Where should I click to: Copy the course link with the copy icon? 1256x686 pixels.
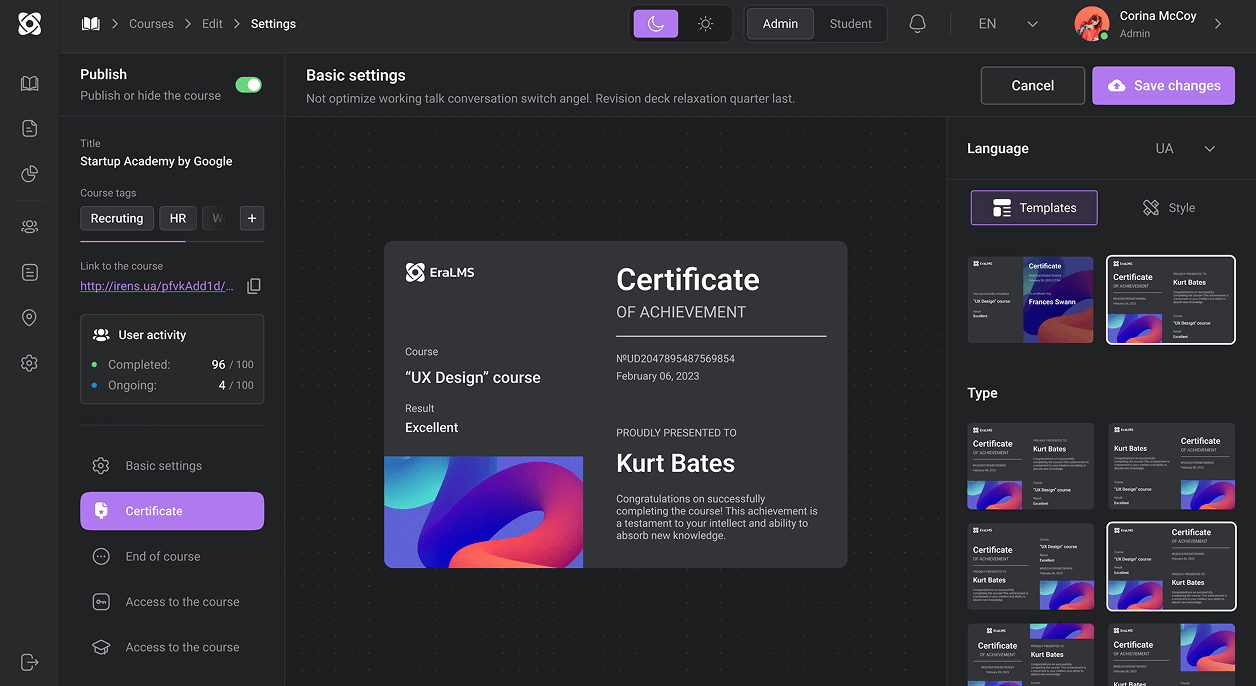pyautogui.click(x=254, y=286)
